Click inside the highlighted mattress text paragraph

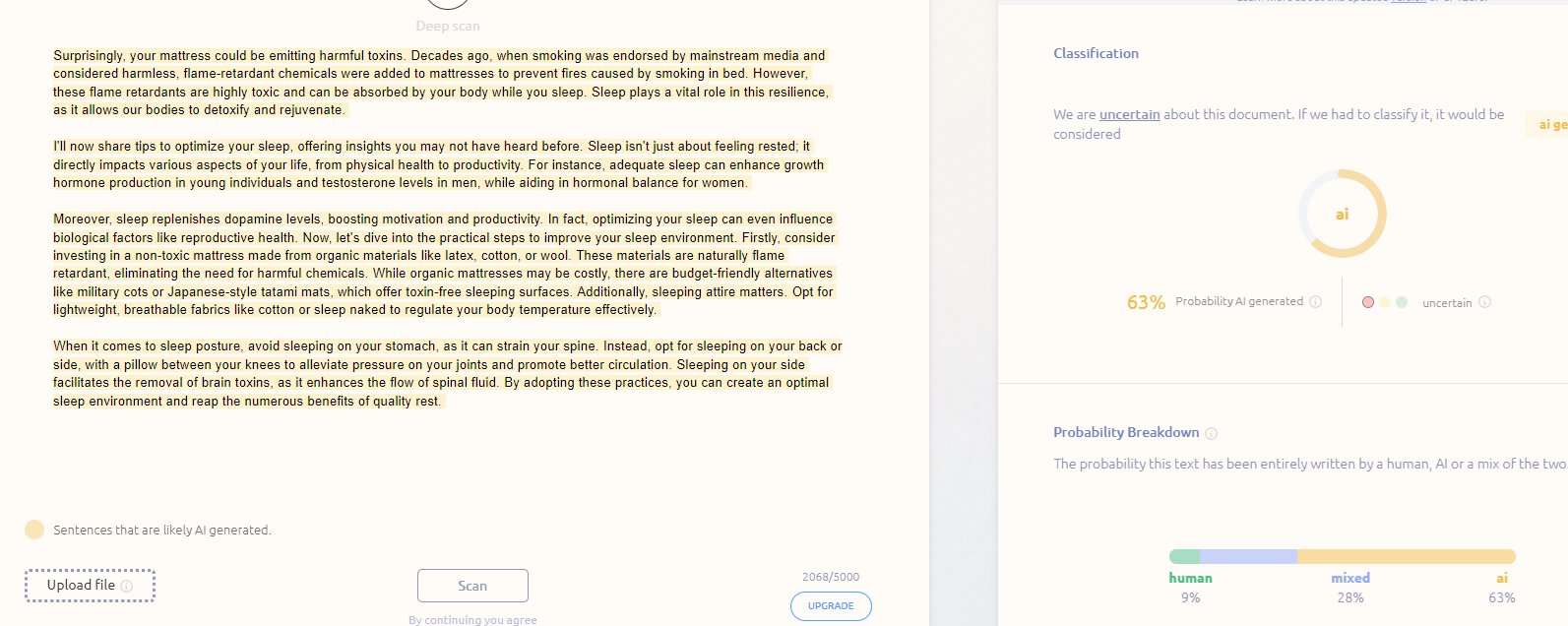click(442, 83)
